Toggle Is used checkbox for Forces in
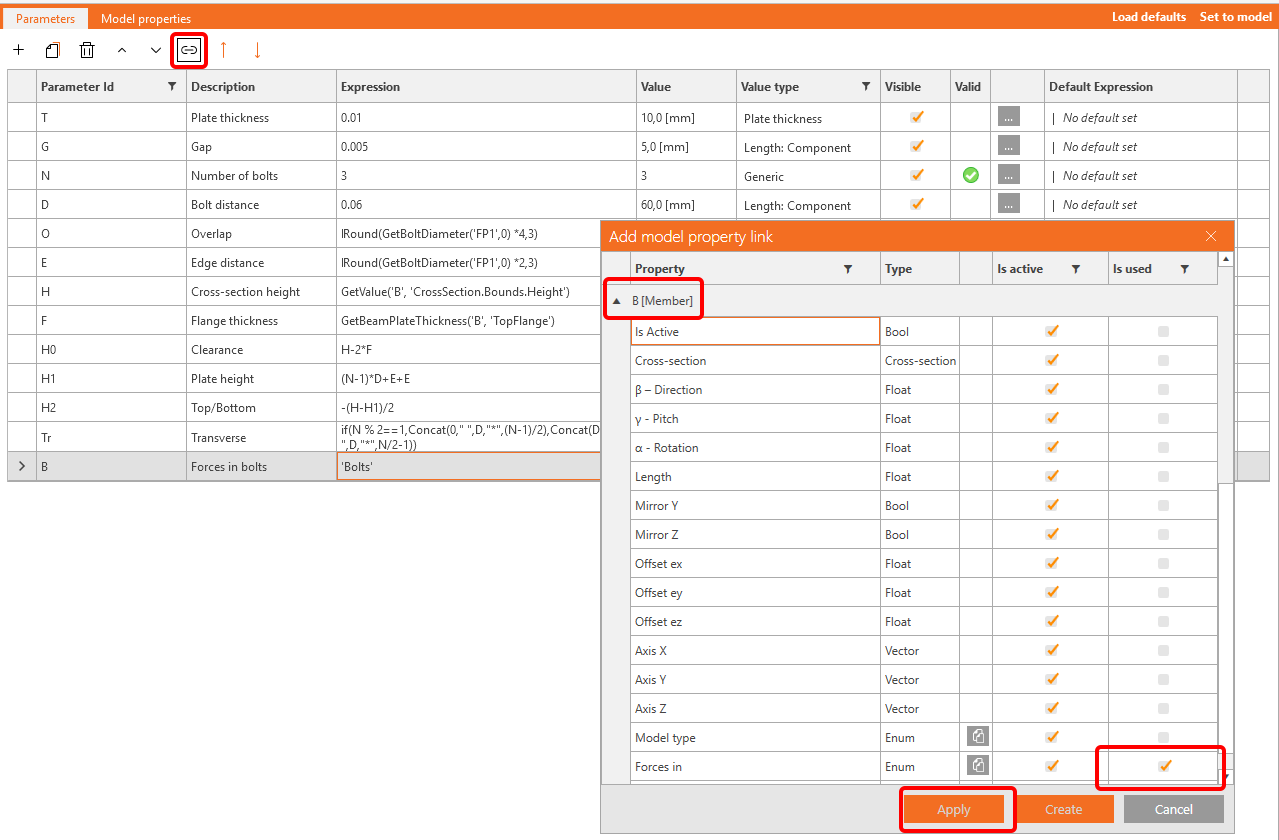1279x840 pixels. pyautogui.click(x=1163, y=766)
